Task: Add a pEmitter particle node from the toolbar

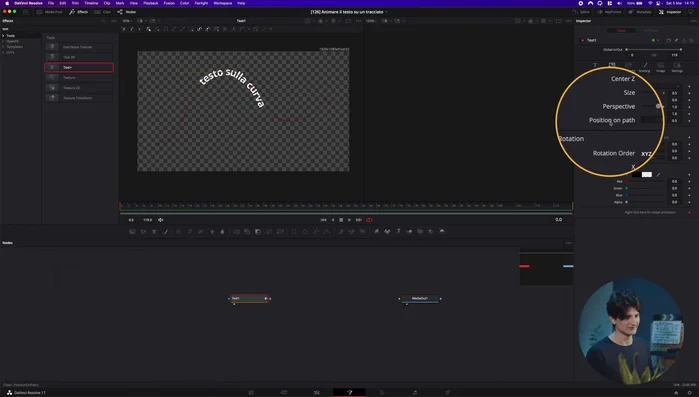Action: (x=341, y=232)
